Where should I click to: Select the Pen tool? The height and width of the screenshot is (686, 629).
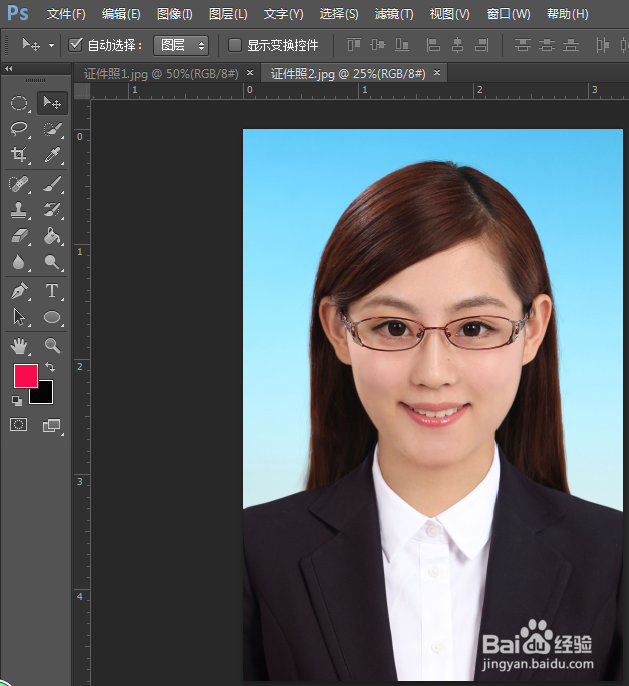(x=19, y=291)
